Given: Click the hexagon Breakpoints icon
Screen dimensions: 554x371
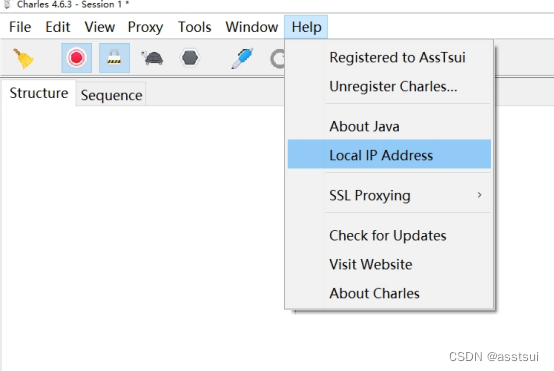Looking at the screenshot, I should (190, 58).
